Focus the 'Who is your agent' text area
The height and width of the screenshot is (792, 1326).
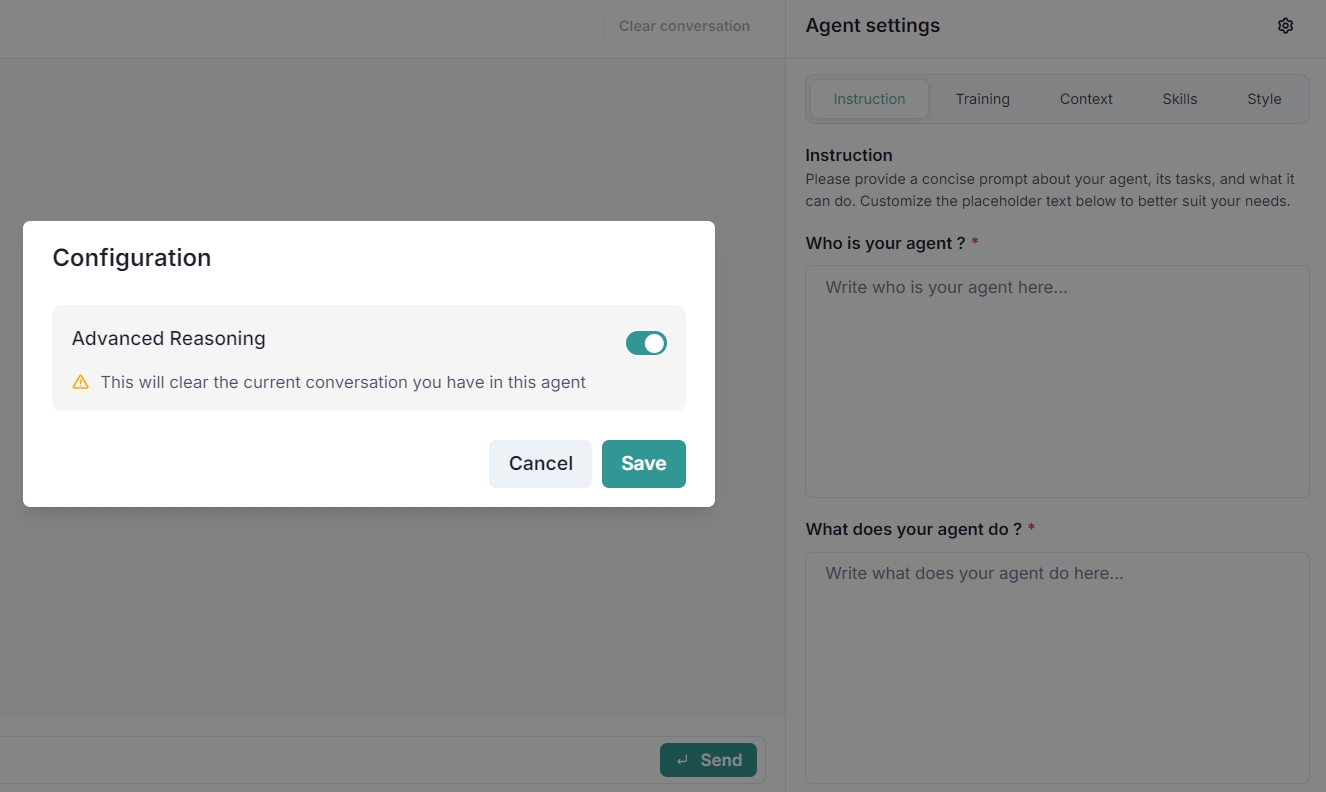point(1057,381)
